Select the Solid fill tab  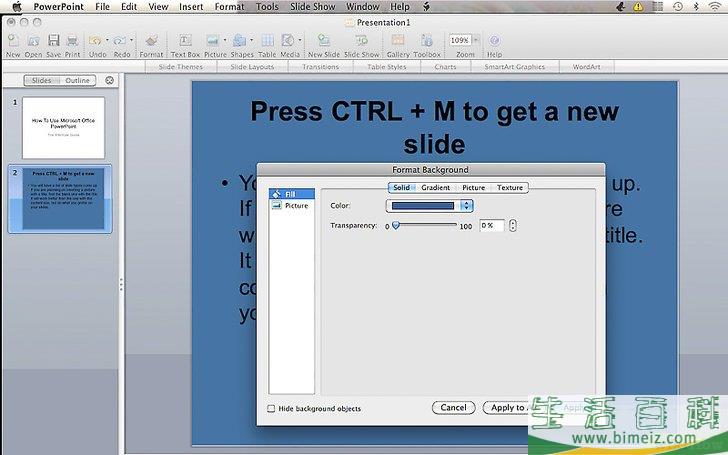pos(402,188)
